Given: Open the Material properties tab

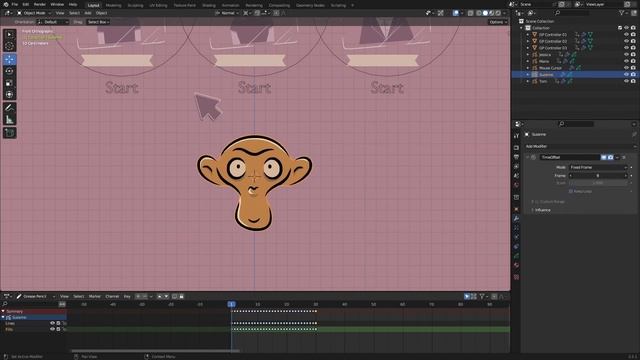Looking at the screenshot, I should coord(516,265).
